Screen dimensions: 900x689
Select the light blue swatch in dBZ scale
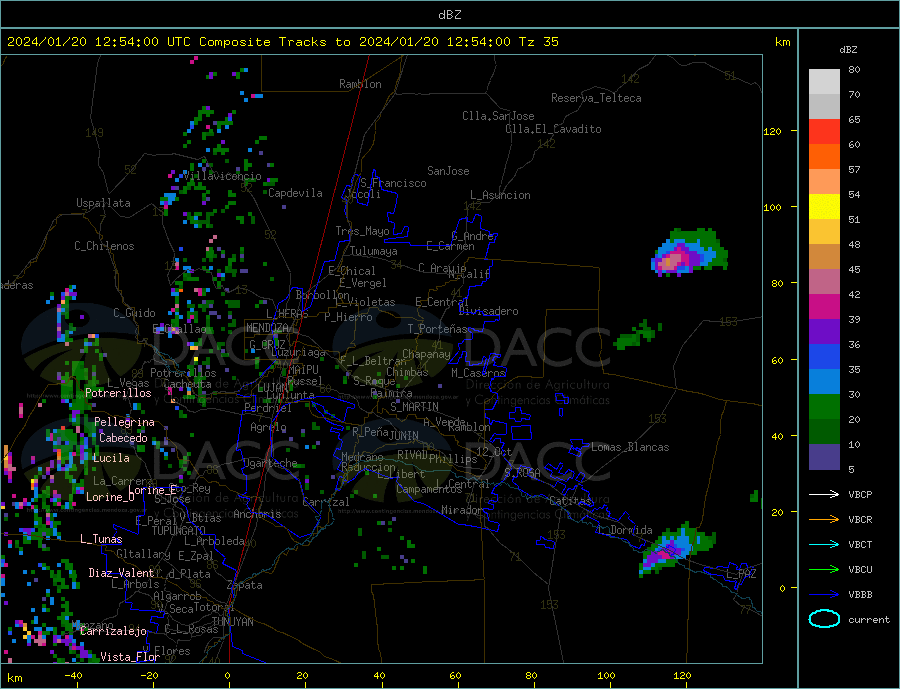[824, 382]
